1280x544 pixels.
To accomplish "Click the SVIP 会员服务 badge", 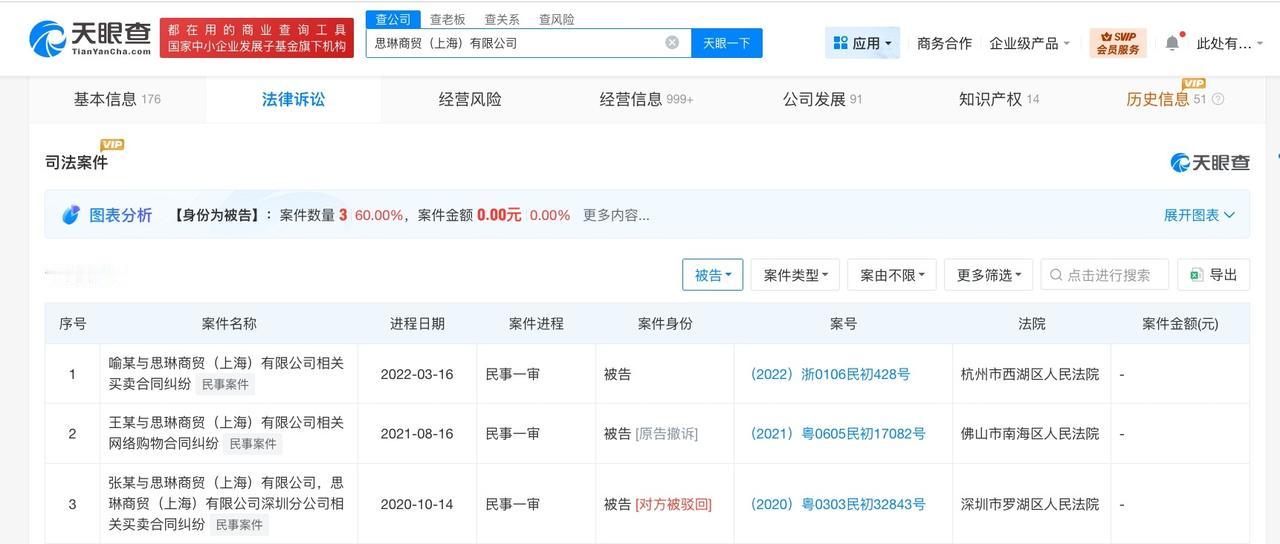I will point(1118,43).
